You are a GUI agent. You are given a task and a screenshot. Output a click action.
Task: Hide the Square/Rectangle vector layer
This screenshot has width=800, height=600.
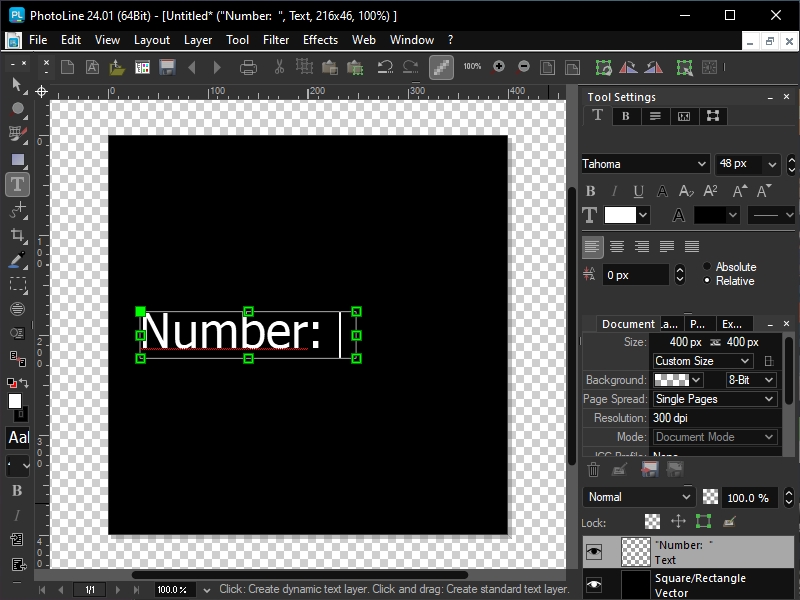click(x=594, y=585)
